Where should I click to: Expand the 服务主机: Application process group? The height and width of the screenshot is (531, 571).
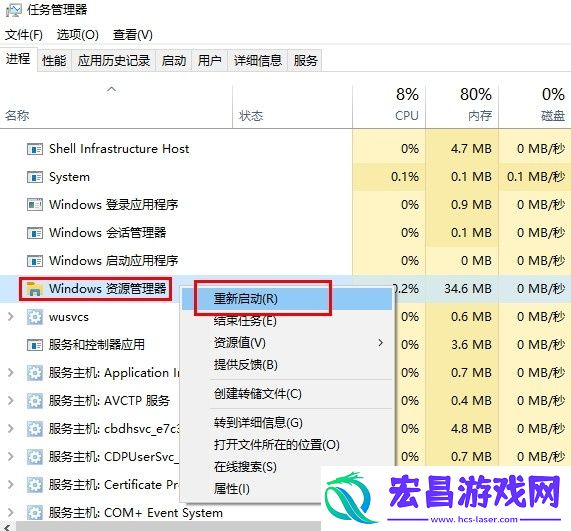tap(11, 373)
